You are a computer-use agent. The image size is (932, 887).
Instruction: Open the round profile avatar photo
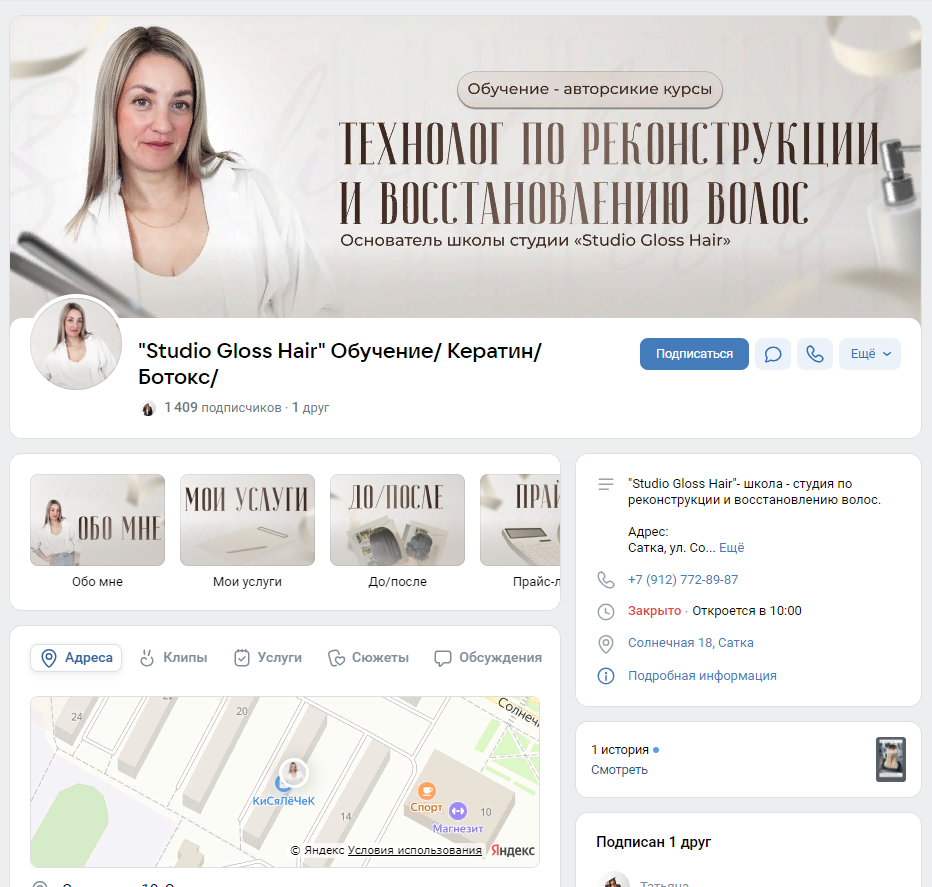pyautogui.click(x=76, y=344)
